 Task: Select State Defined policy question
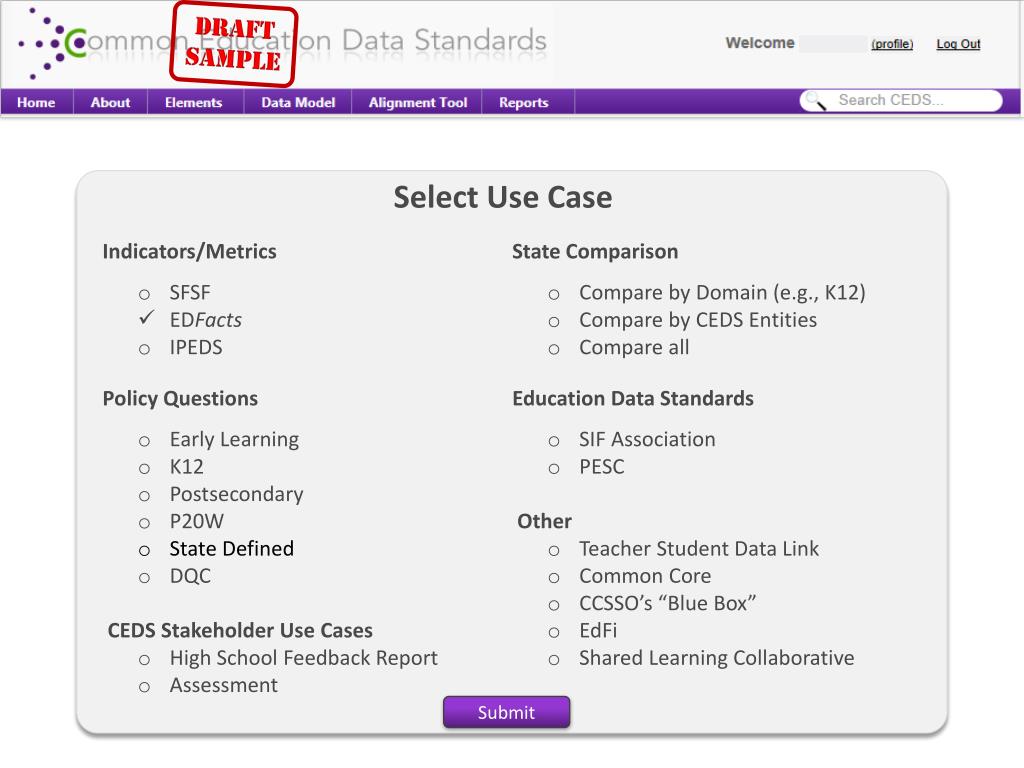pyautogui.click(x=144, y=550)
